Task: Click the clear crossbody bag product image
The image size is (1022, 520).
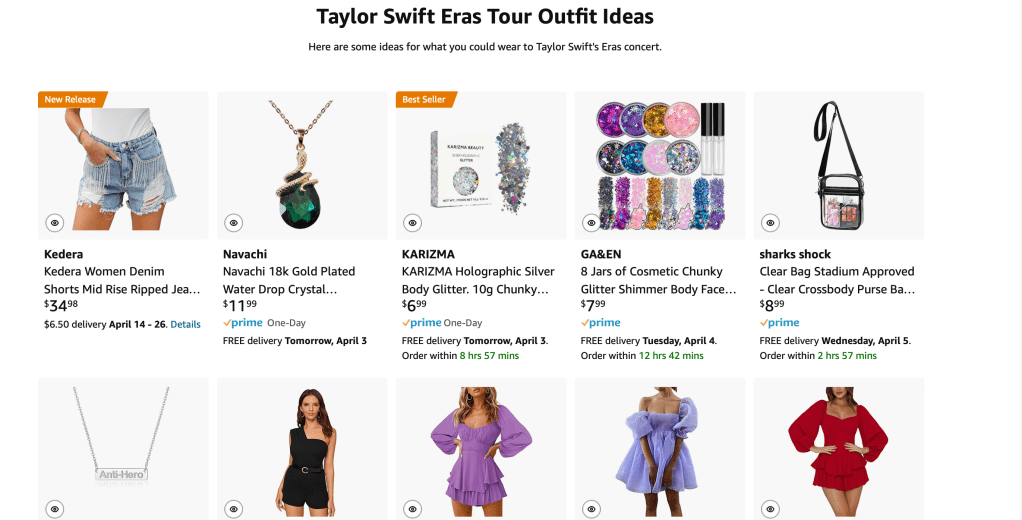Action: click(x=838, y=160)
